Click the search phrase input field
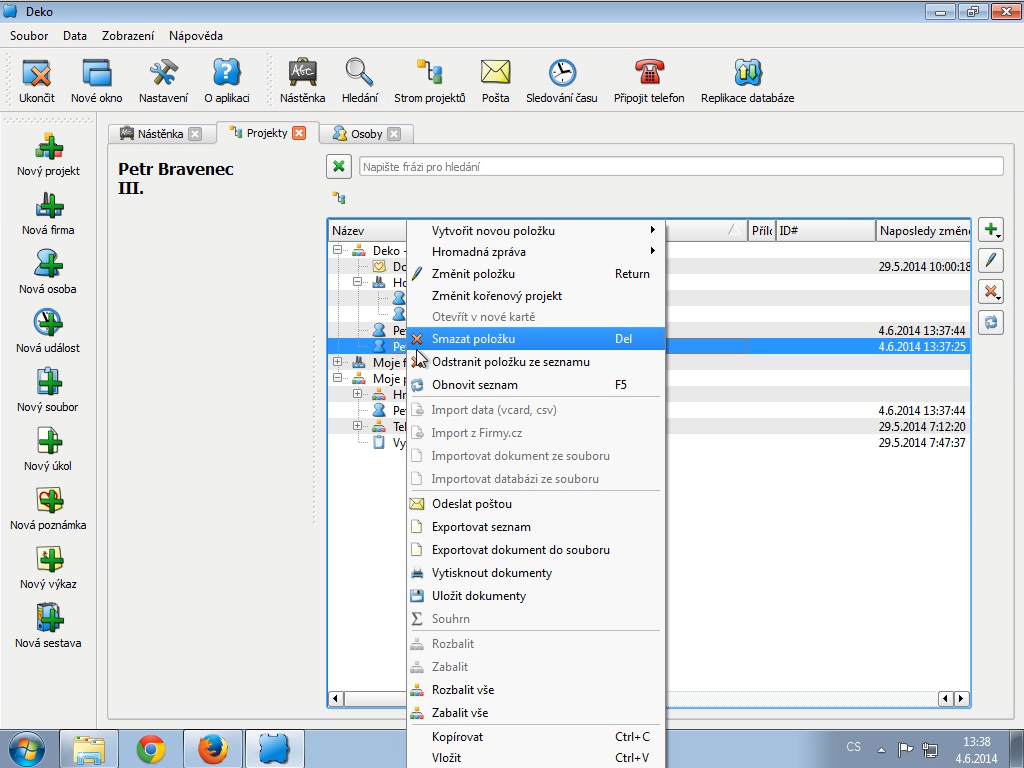The width and height of the screenshot is (1024, 768). point(680,167)
